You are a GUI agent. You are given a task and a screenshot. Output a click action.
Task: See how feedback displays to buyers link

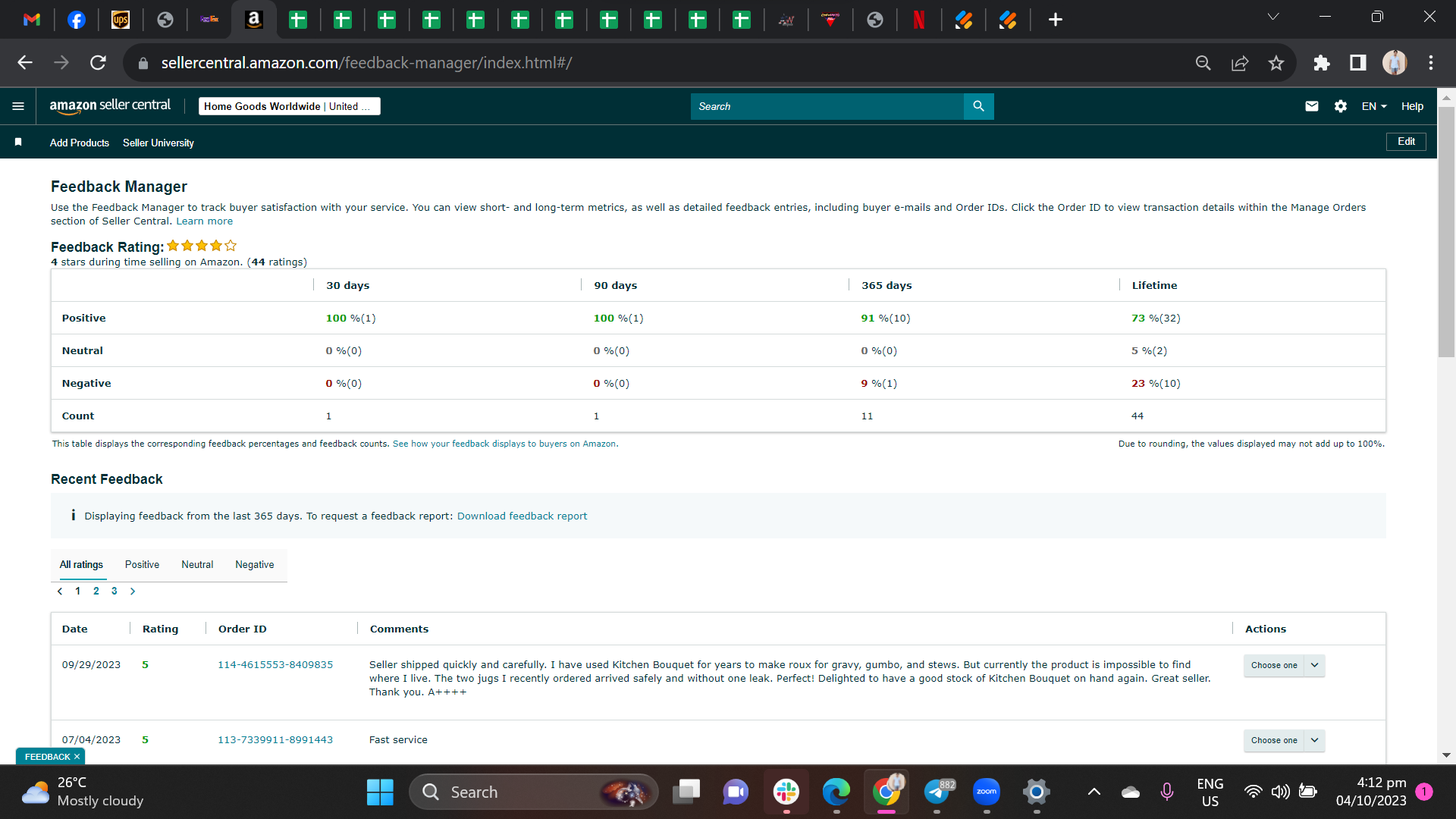(504, 444)
